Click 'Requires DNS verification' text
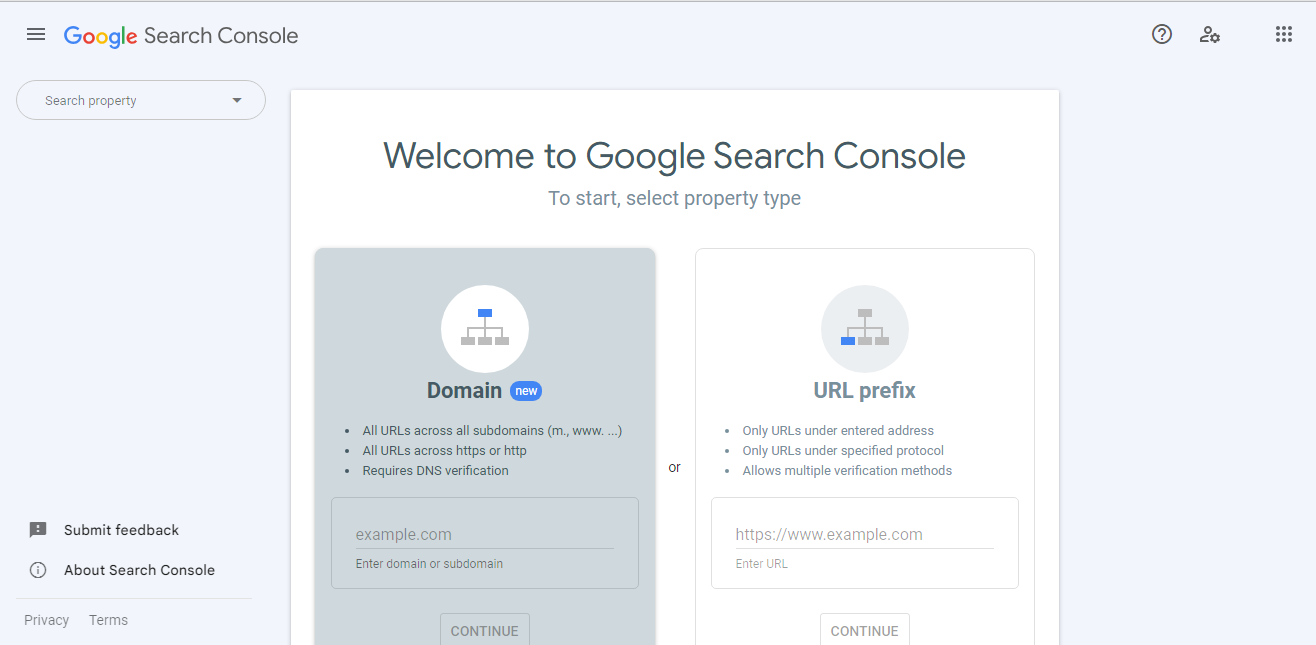The image size is (1316, 645). [x=436, y=471]
